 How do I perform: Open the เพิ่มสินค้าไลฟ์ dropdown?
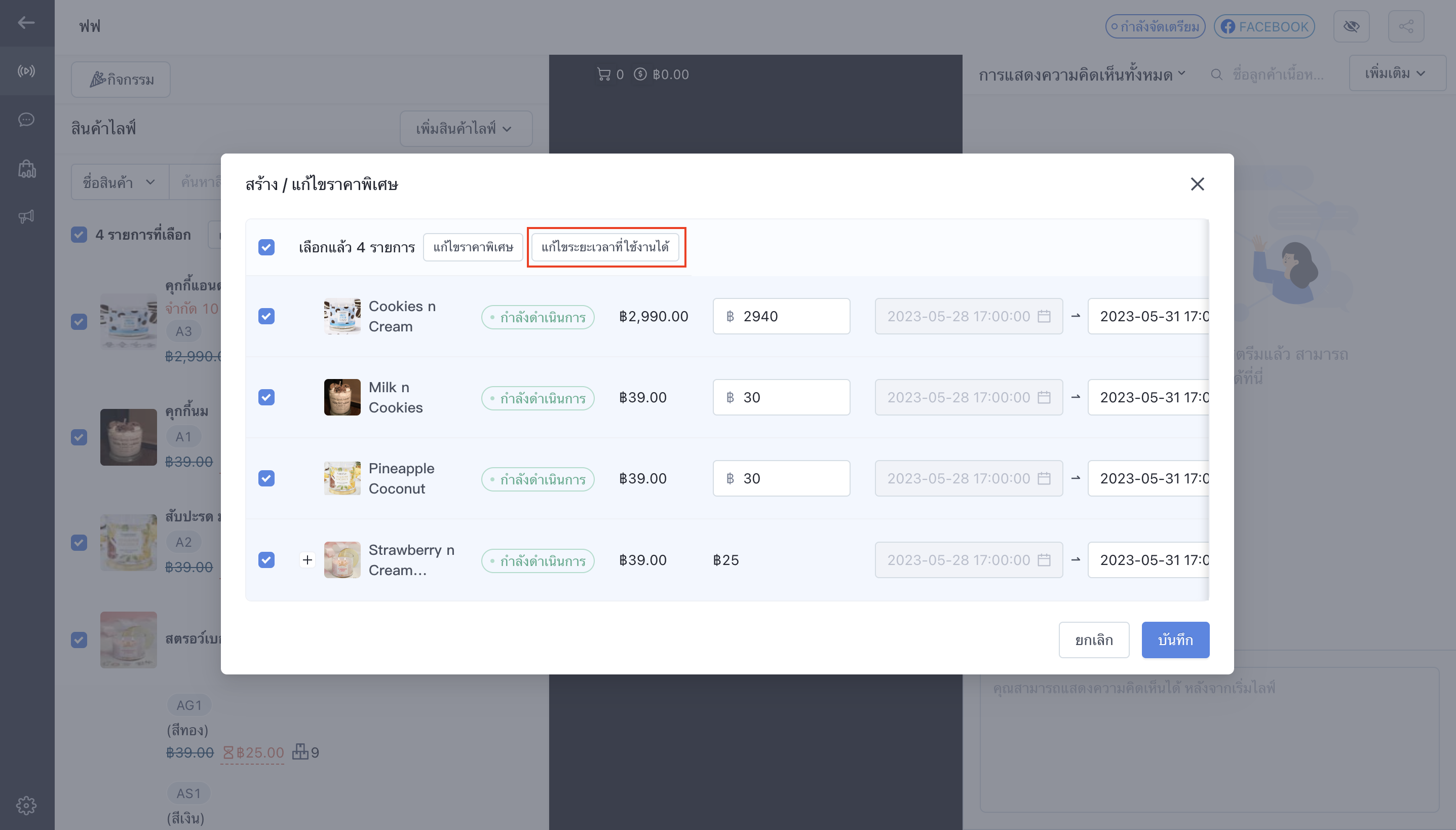click(x=466, y=128)
